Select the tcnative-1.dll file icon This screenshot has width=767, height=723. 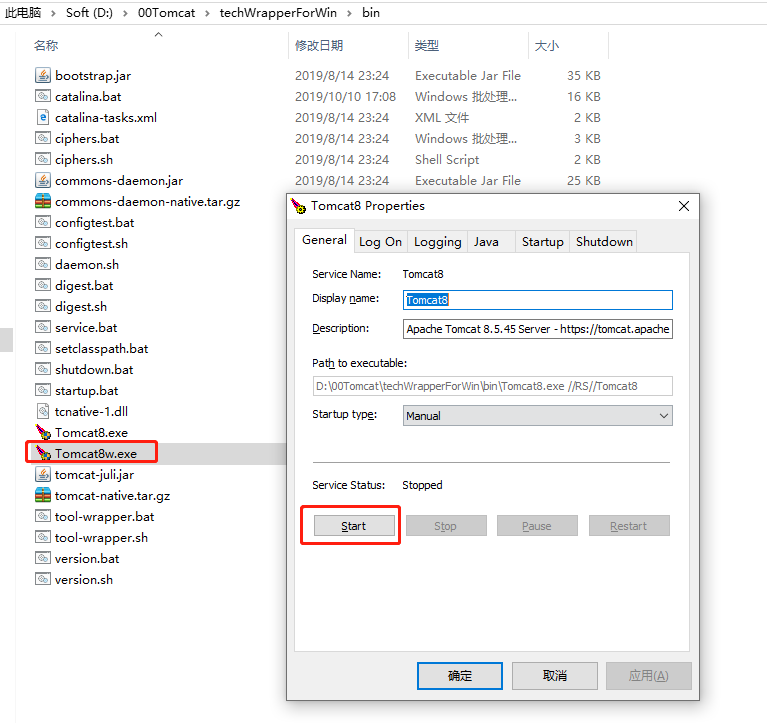click(x=43, y=411)
